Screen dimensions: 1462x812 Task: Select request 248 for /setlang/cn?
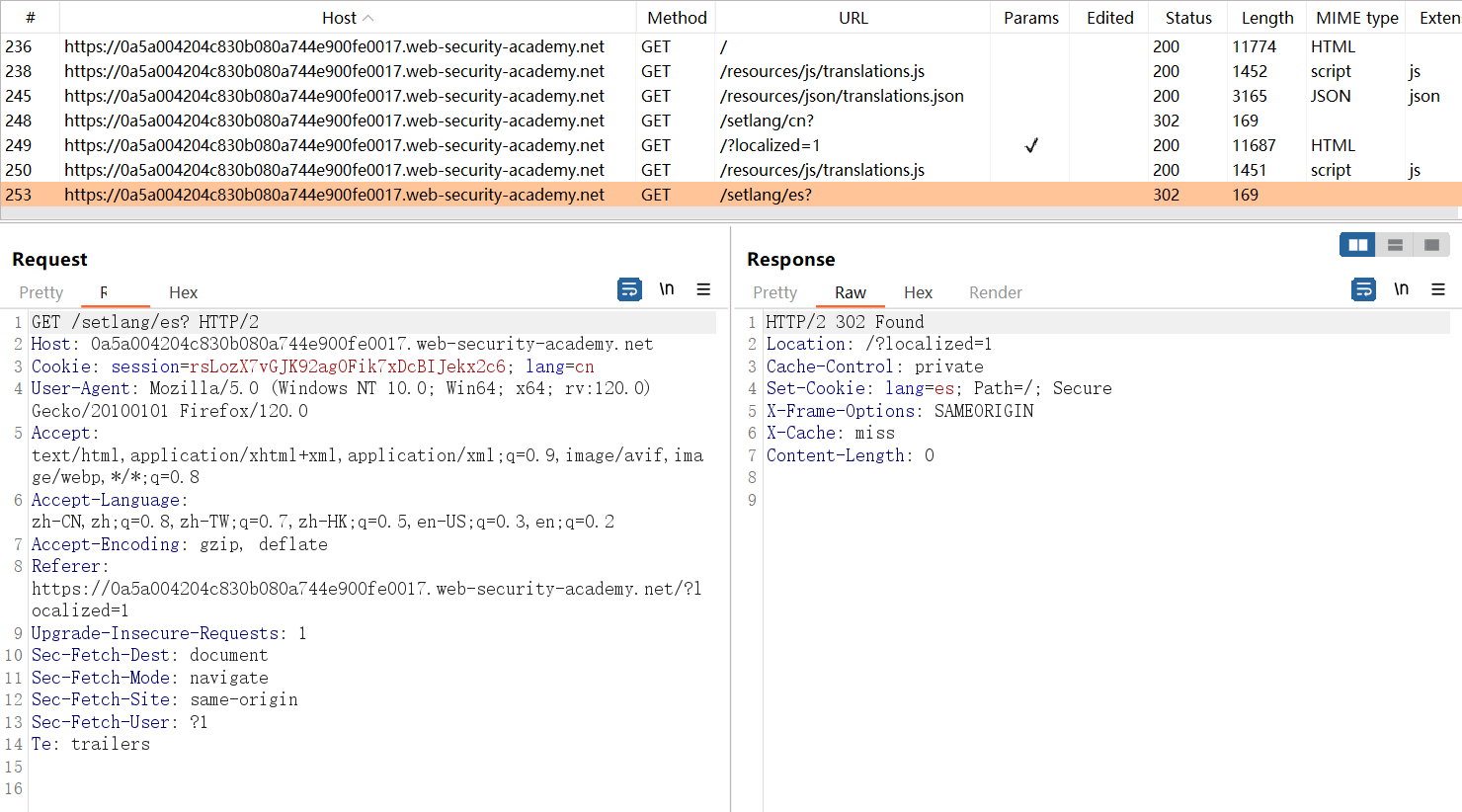click(767, 121)
